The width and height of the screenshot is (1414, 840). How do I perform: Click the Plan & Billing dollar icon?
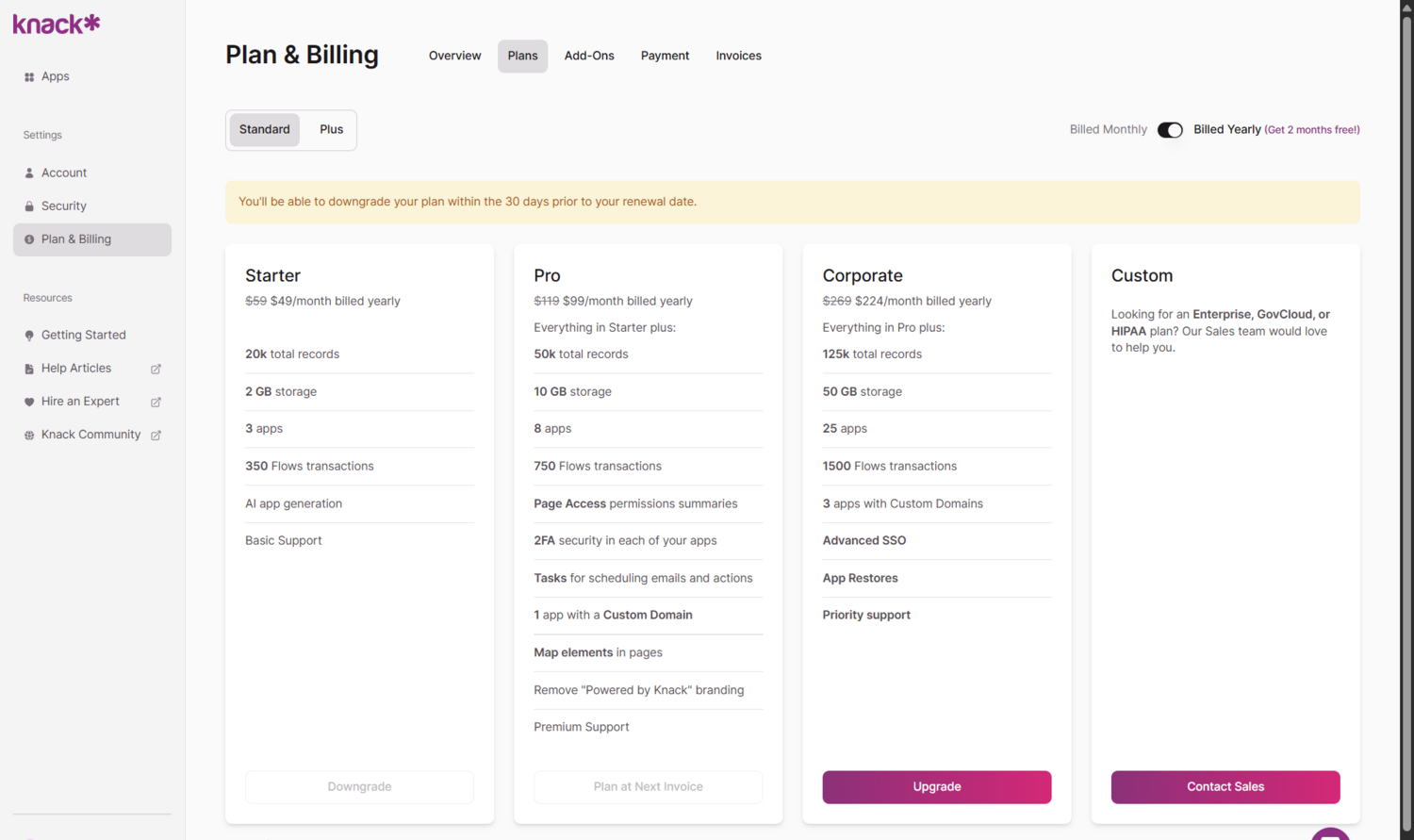pyautogui.click(x=29, y=239)
